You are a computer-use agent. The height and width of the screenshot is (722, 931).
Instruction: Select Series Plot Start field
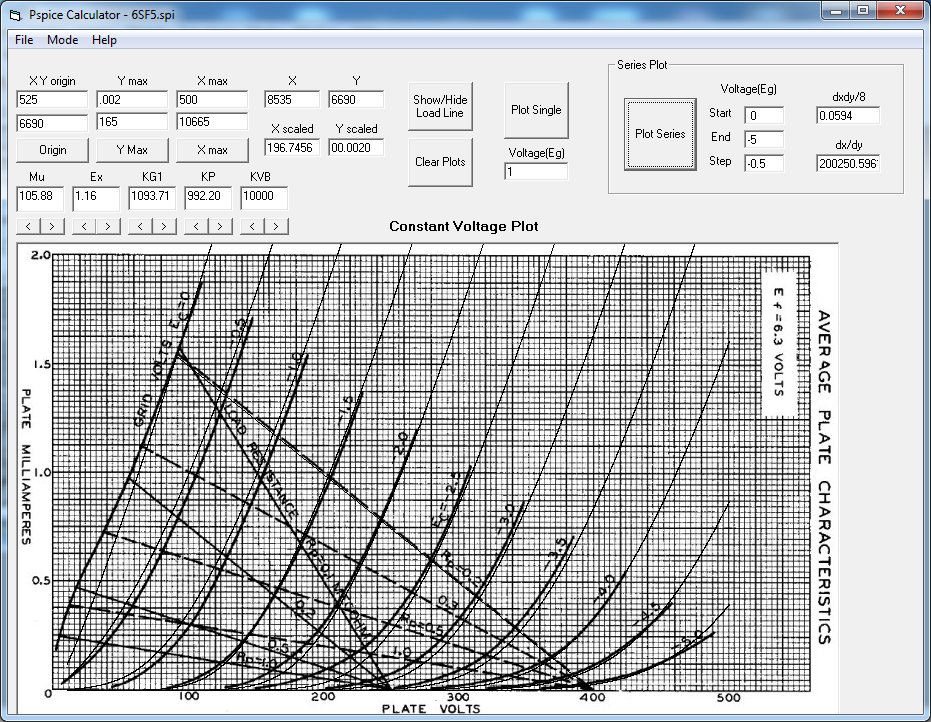(x=764, y=115)
